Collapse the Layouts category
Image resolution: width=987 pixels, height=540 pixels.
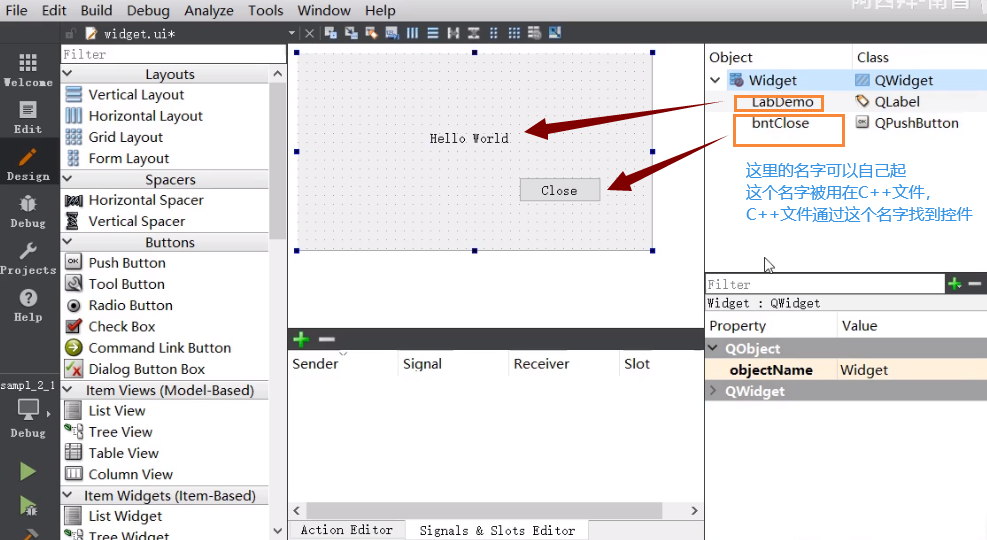[x=68, y=74]
